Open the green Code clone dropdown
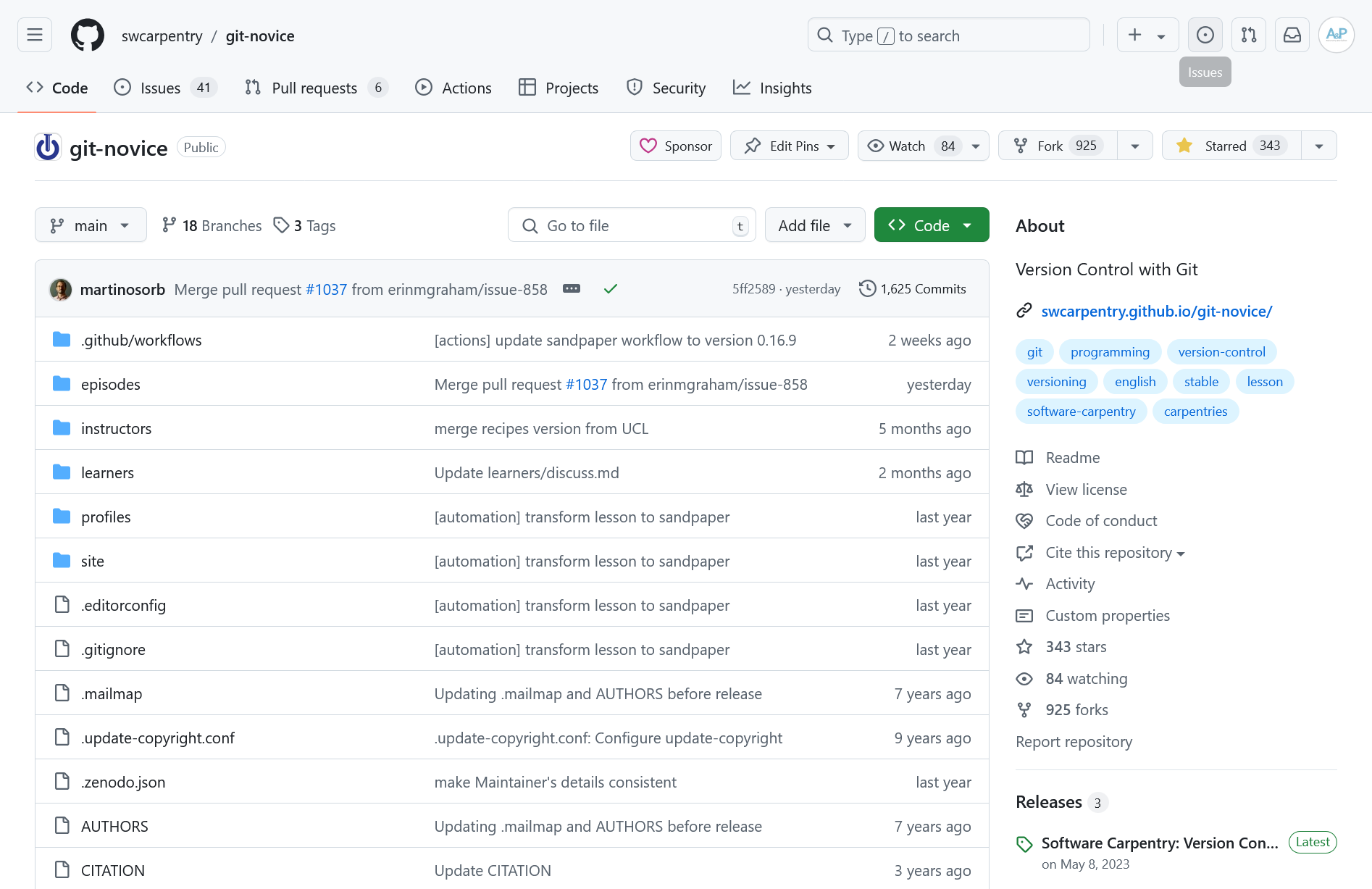Viewport: 1372px width, 889px height. coord(932,225)
